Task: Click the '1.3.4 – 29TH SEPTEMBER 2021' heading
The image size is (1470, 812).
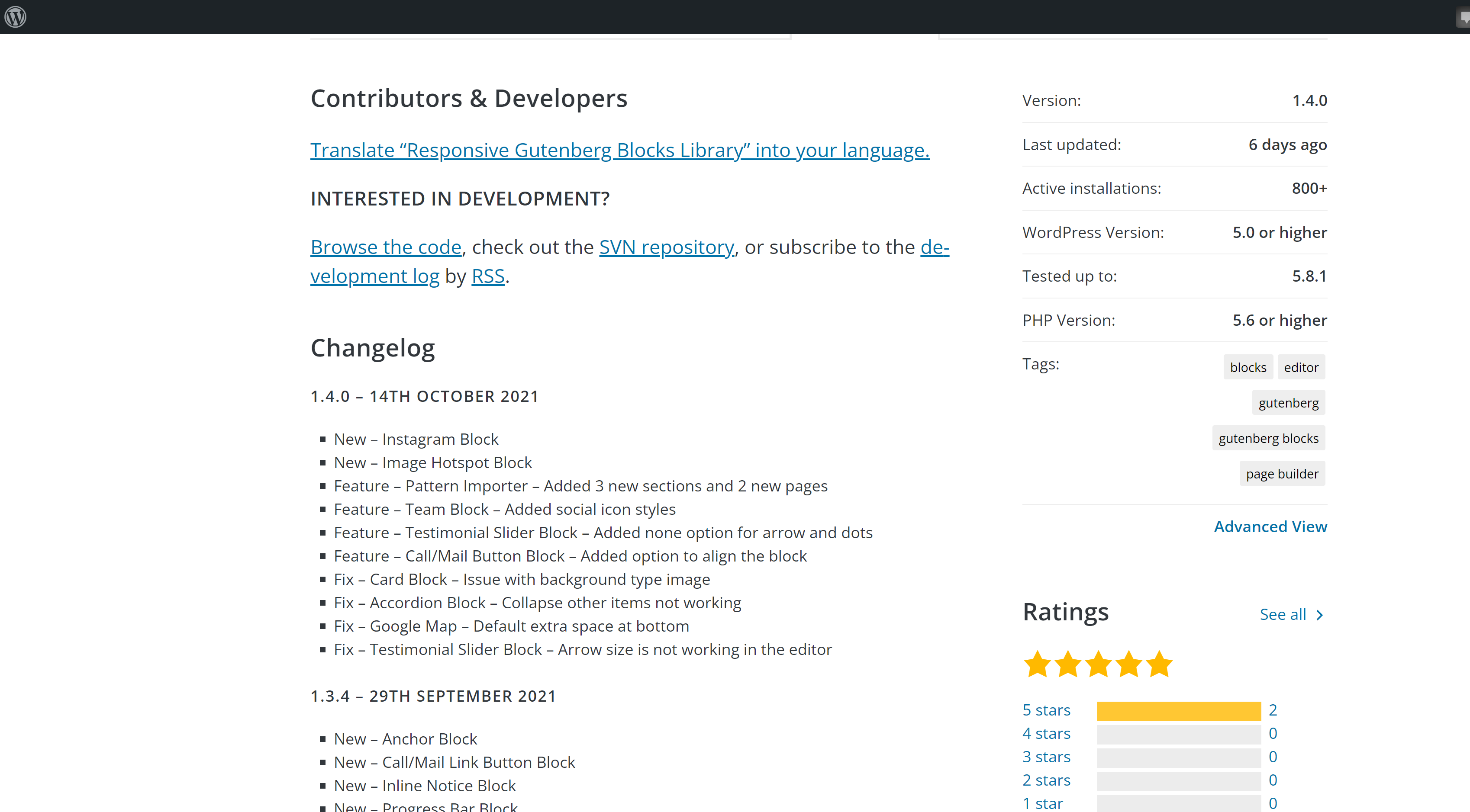Action: [433, 696]
